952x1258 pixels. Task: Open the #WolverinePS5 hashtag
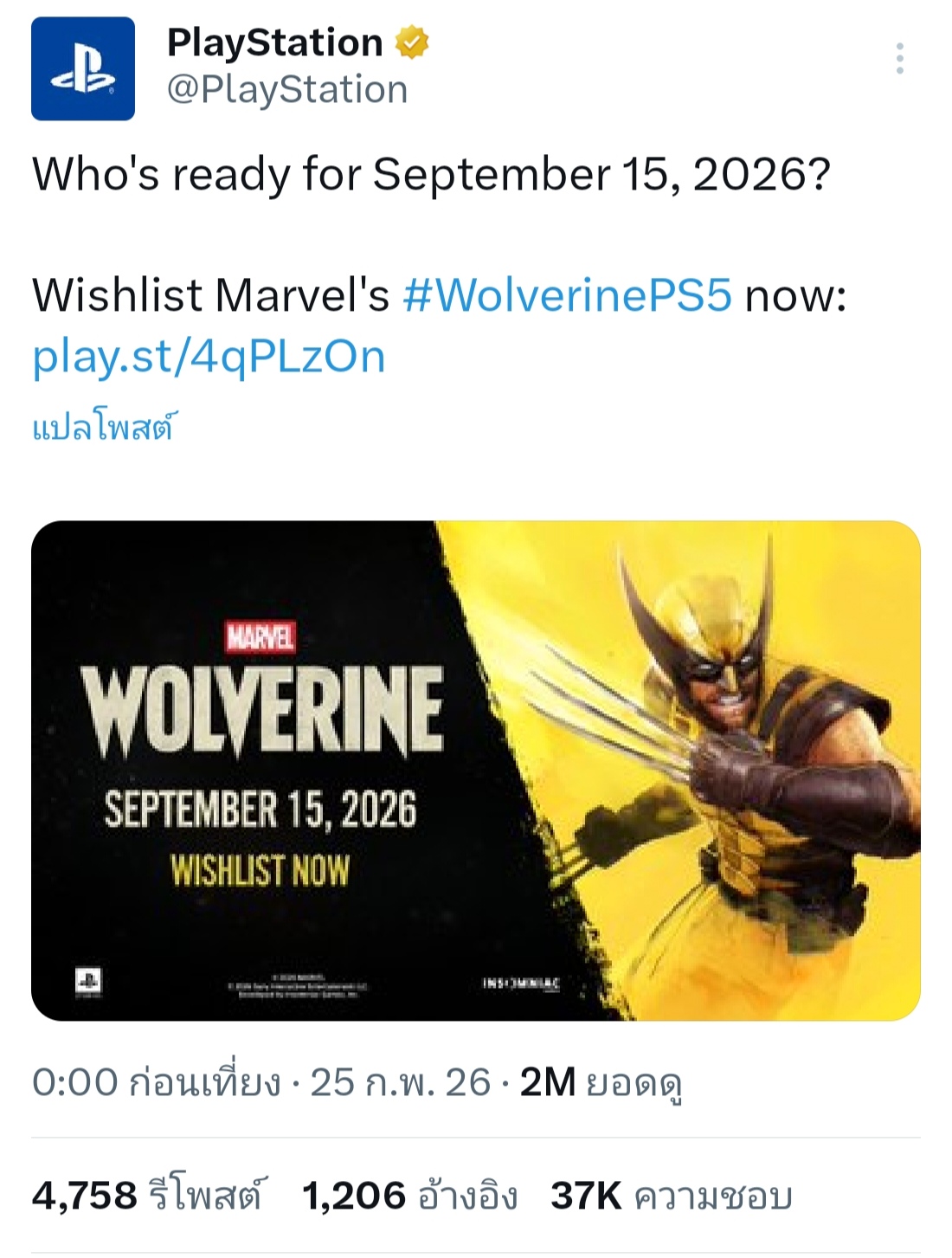pyautogui.click(x=567, y=295)
